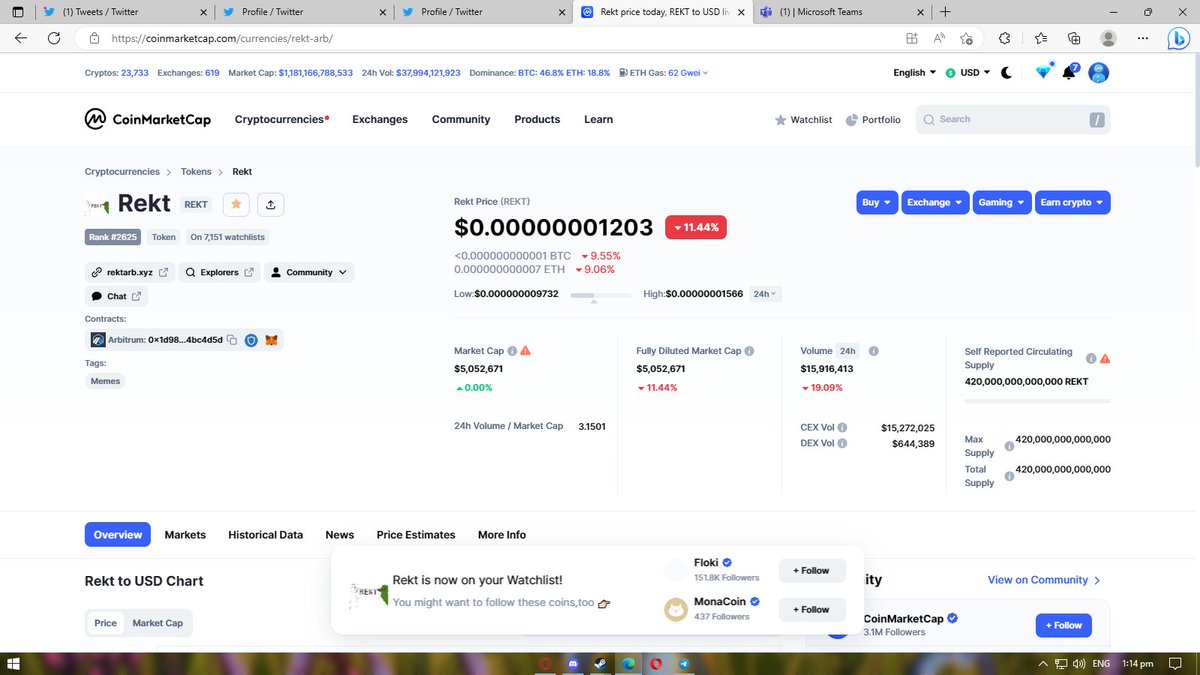Open Edge favorites list icon

tap(1041, 38)
